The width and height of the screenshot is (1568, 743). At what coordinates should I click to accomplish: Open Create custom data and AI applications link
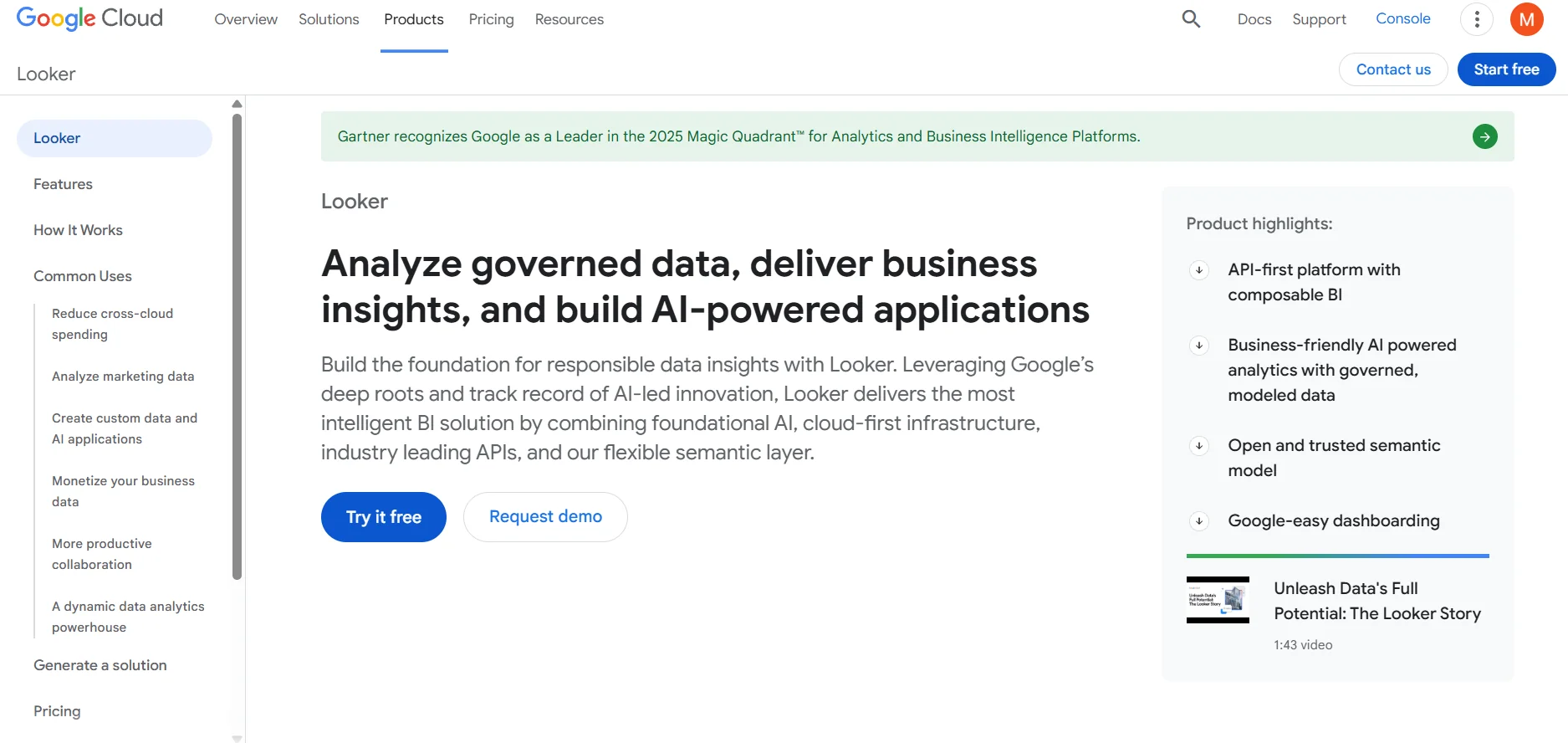125,428
